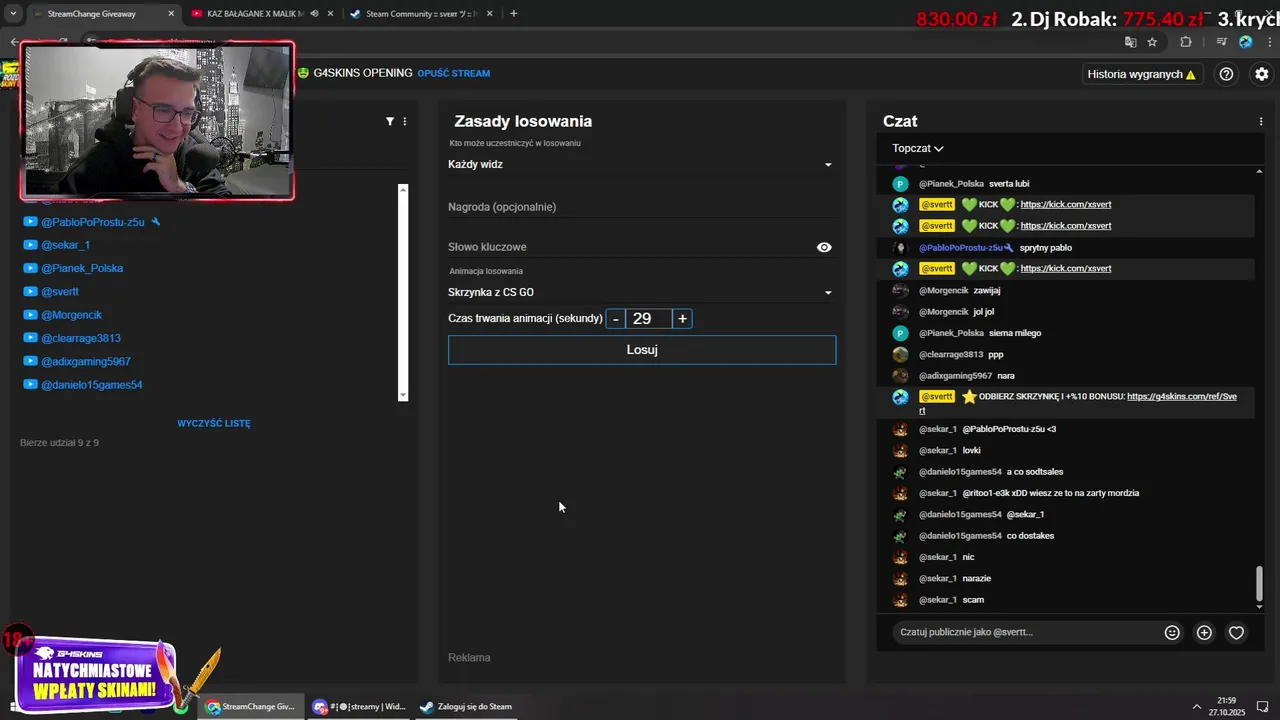Select participant @Morgencik in list

pyautogui.click(x=71, y=315)
